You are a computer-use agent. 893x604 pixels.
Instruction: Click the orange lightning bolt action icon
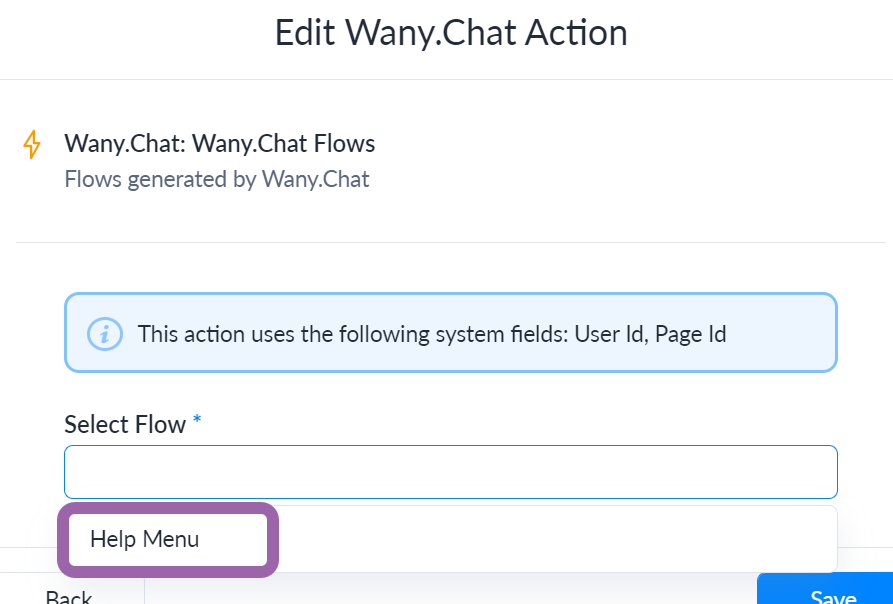click(32, 145)
